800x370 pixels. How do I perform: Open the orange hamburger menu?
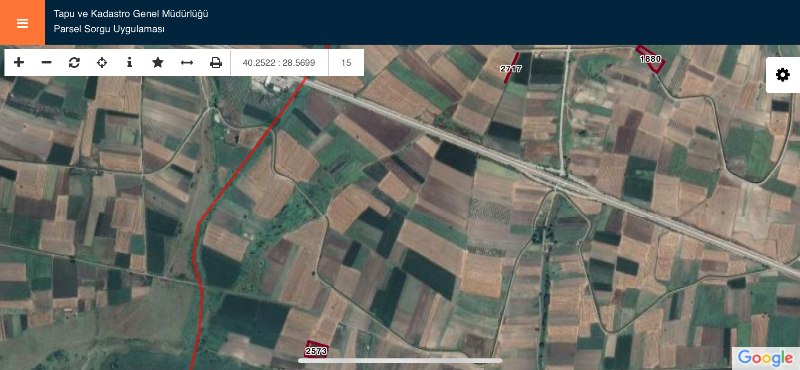(x=22, y=23)
